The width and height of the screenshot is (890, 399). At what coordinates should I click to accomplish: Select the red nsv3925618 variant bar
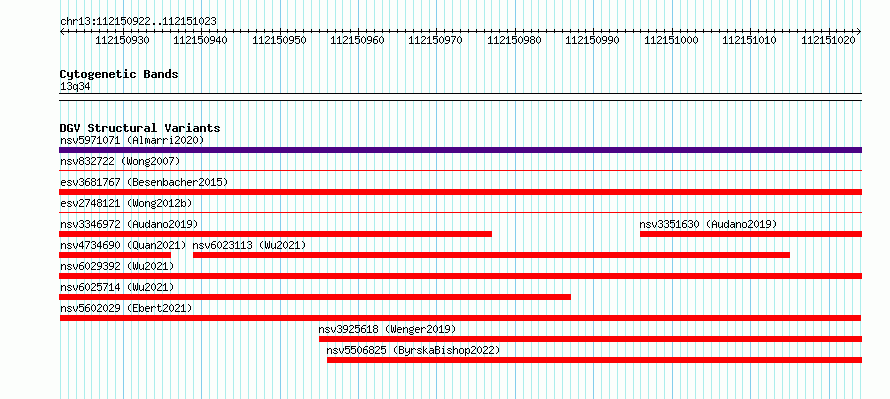[590, 339]
